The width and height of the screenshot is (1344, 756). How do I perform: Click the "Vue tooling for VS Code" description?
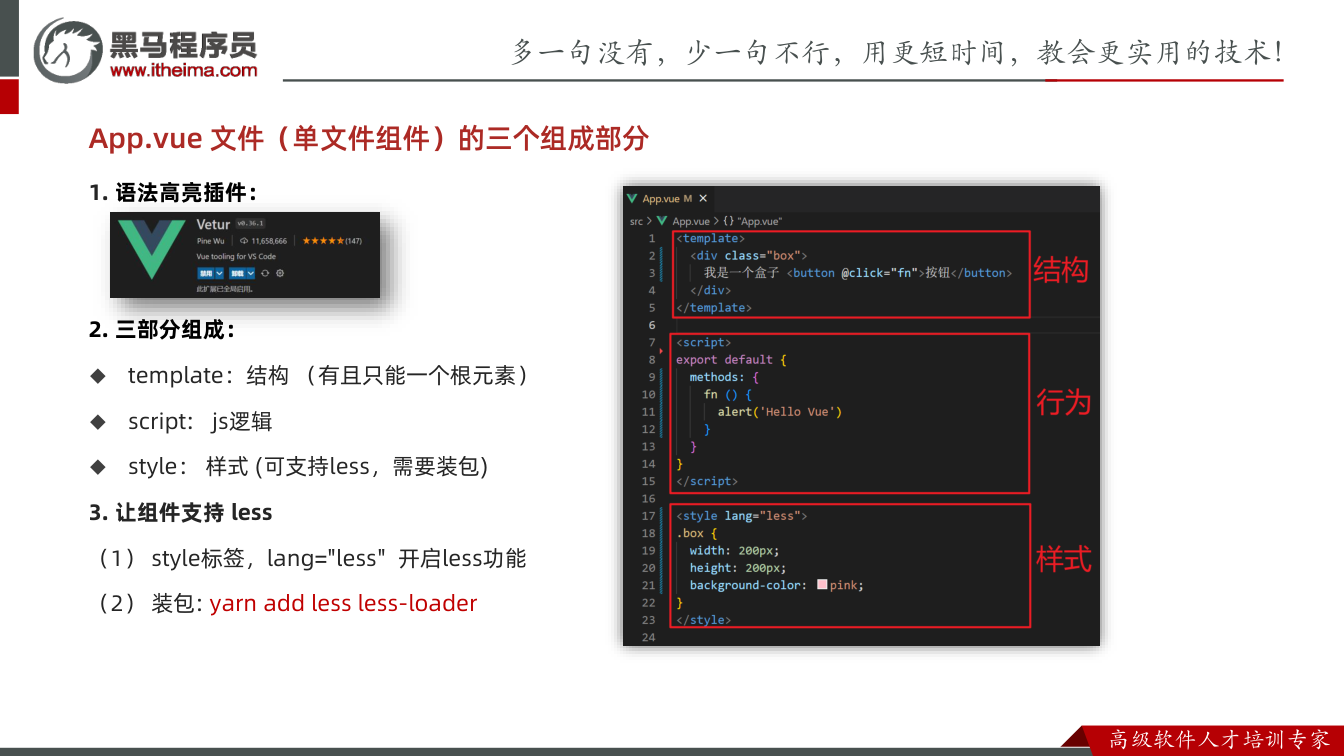pyautogui.click(x=236, y=257)
